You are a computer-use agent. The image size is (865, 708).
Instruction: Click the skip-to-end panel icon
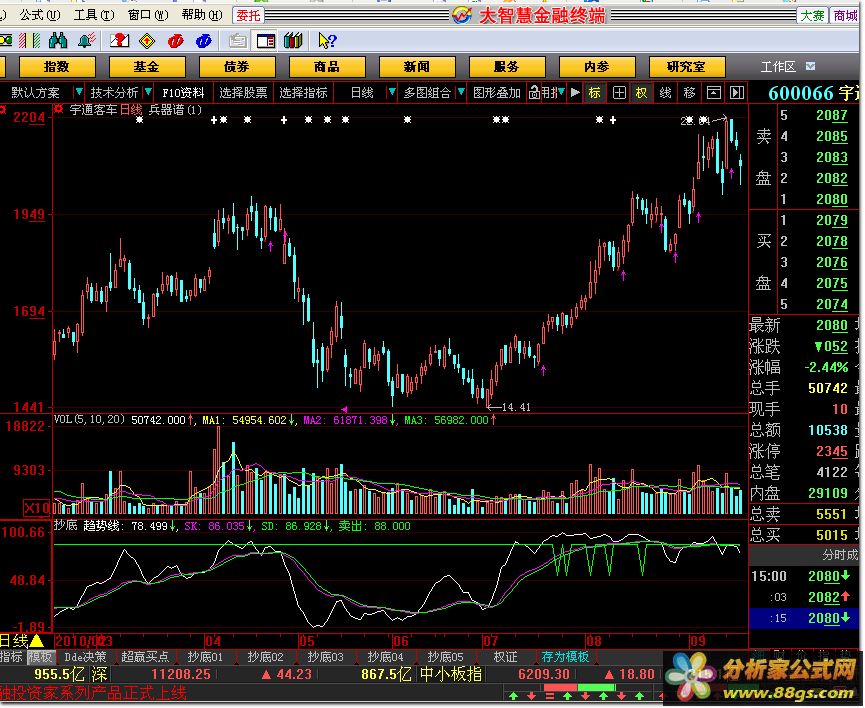(737, 93)
